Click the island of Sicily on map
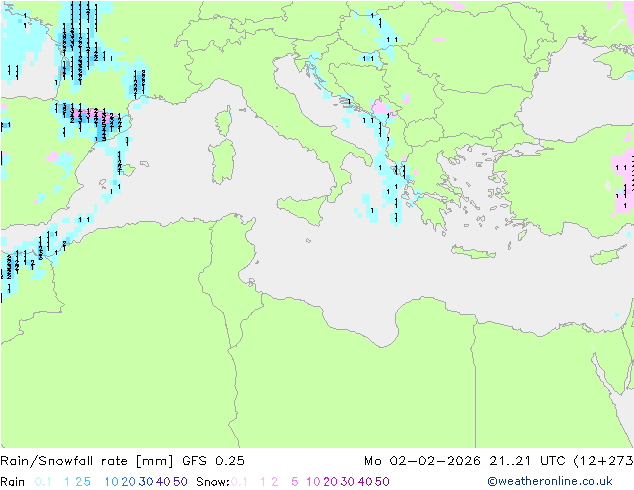Image resolution: width=634 pixels, height=490 pixels. pyautogui.click(x=305, y=208)
